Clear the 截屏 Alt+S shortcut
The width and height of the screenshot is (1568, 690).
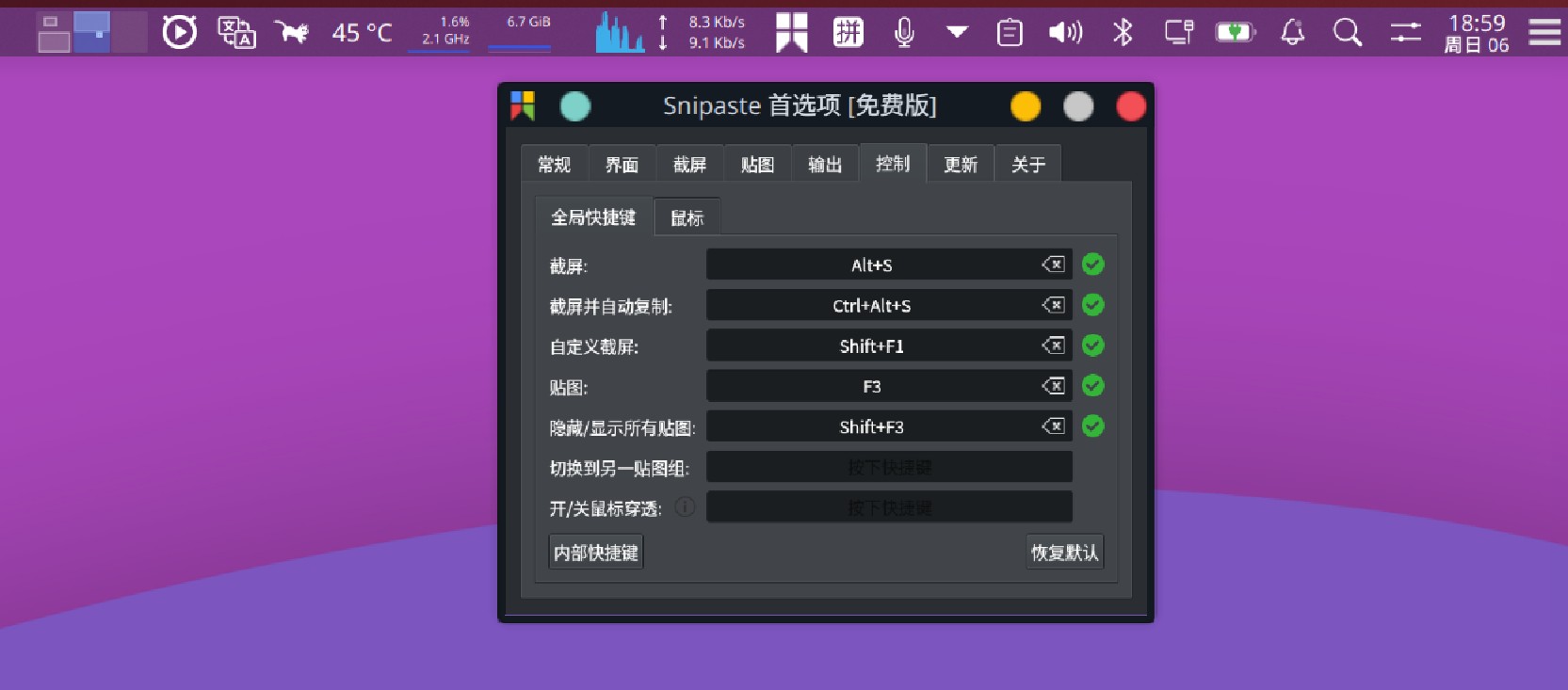click(x=1053, y=265)
